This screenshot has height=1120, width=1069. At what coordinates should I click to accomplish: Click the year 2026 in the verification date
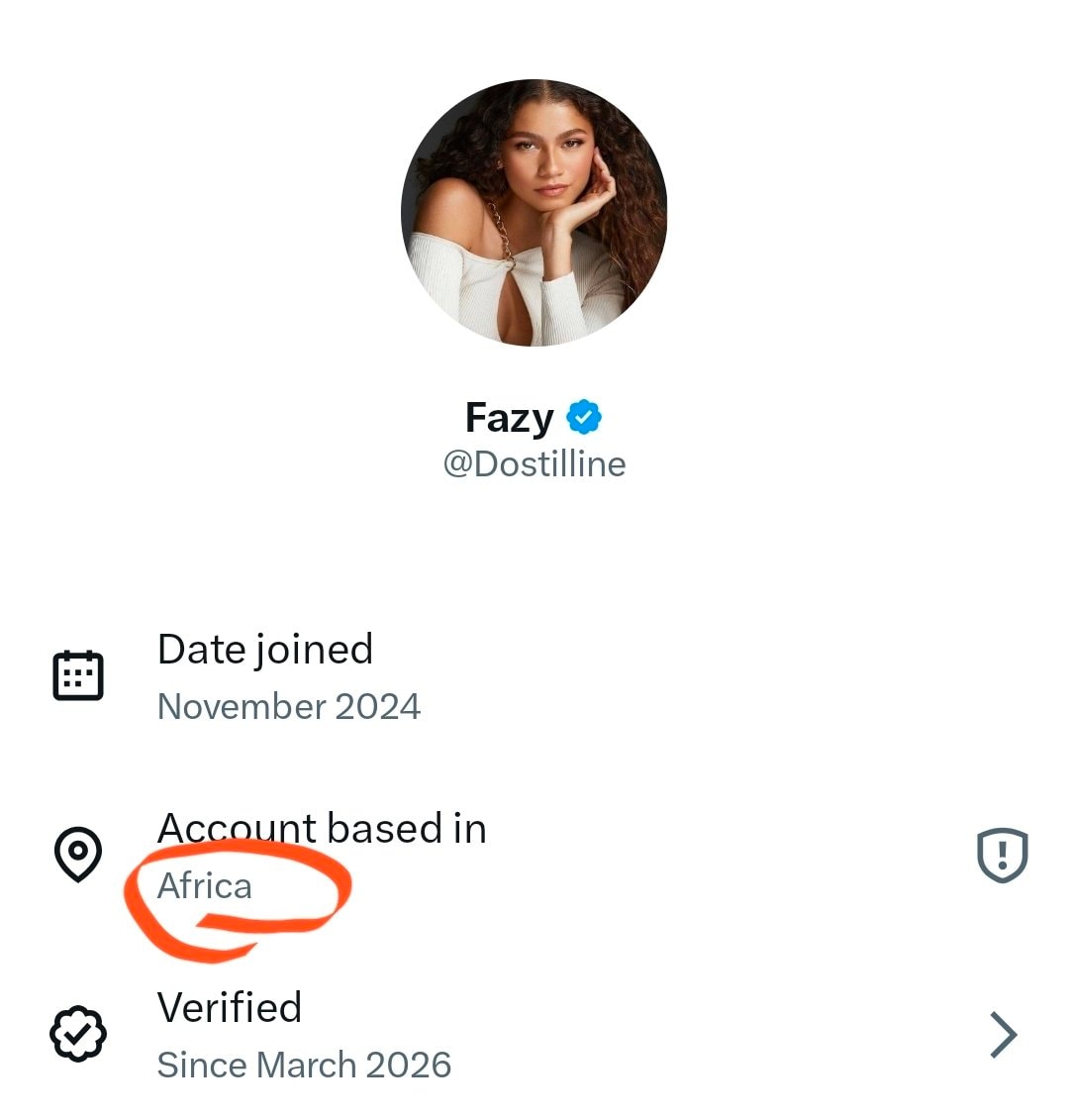(409, 1065)
